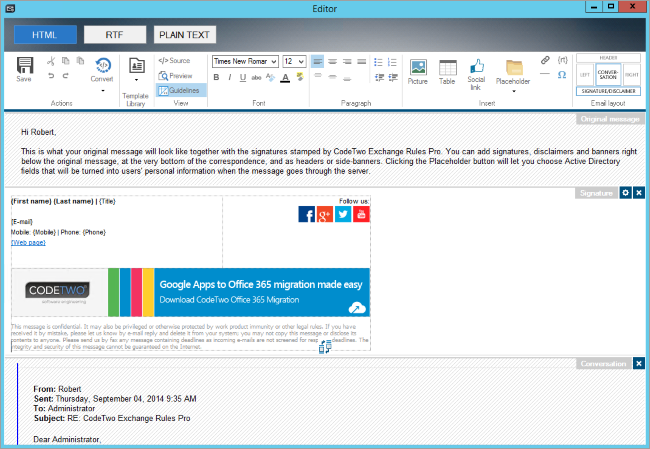Set vertical alignment to top
The width and height of the screenshot is (650, 449).
318,75
